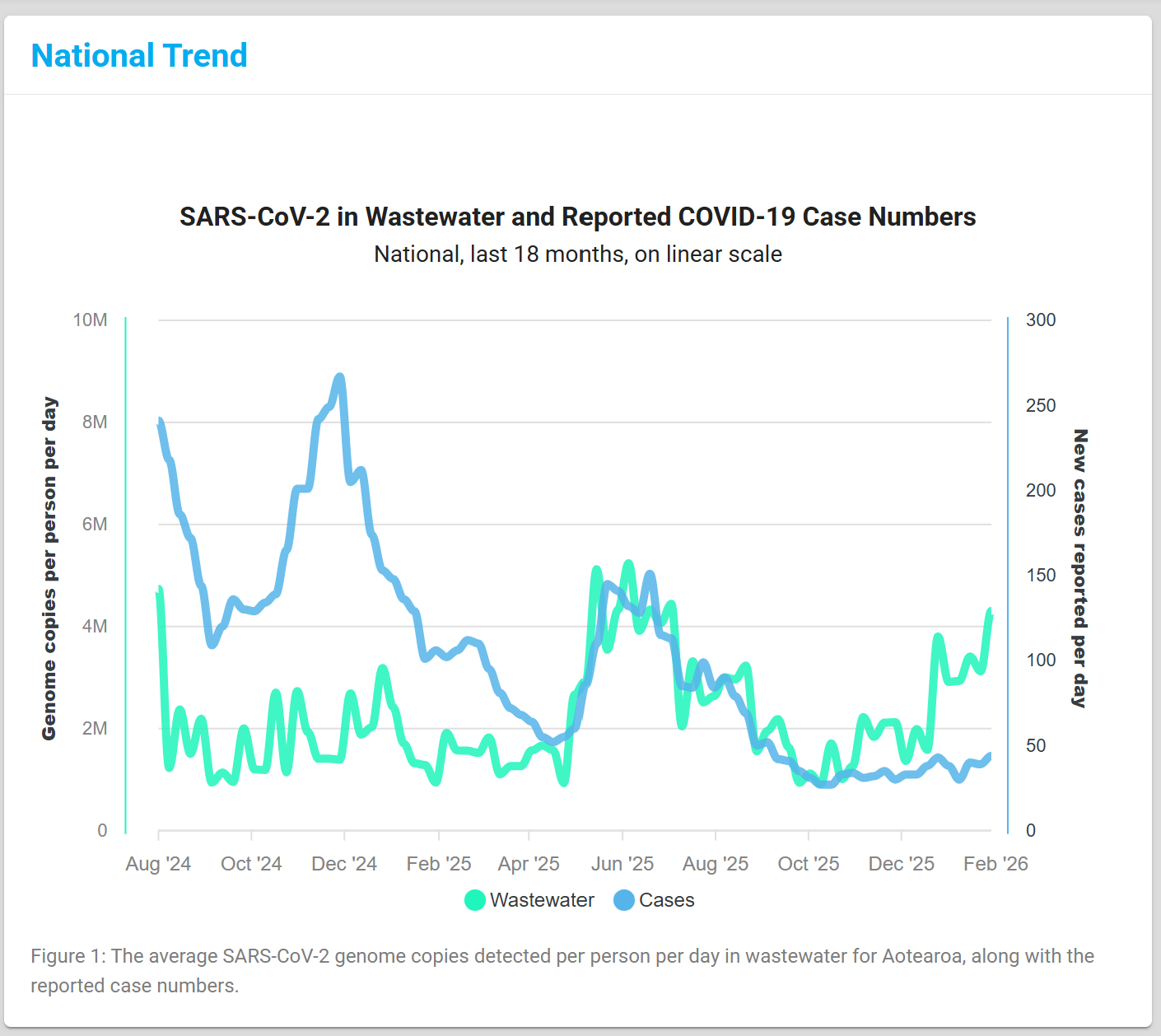Select the Oct '25 x-axis tick label
Image resolution: width=1161 pixels, height=1036 pixels.
click(x=808, y=864)
